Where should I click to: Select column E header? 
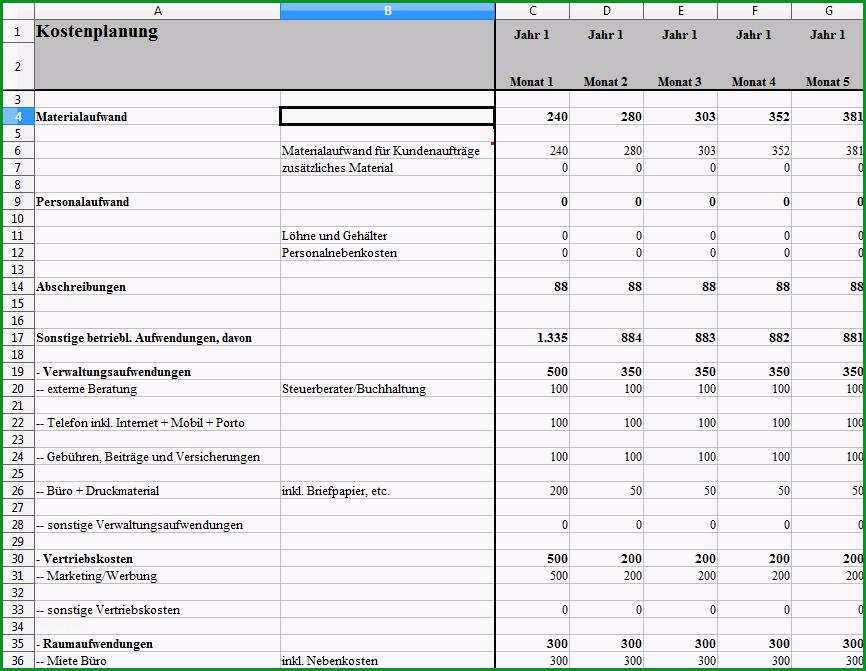pos(680,10)
